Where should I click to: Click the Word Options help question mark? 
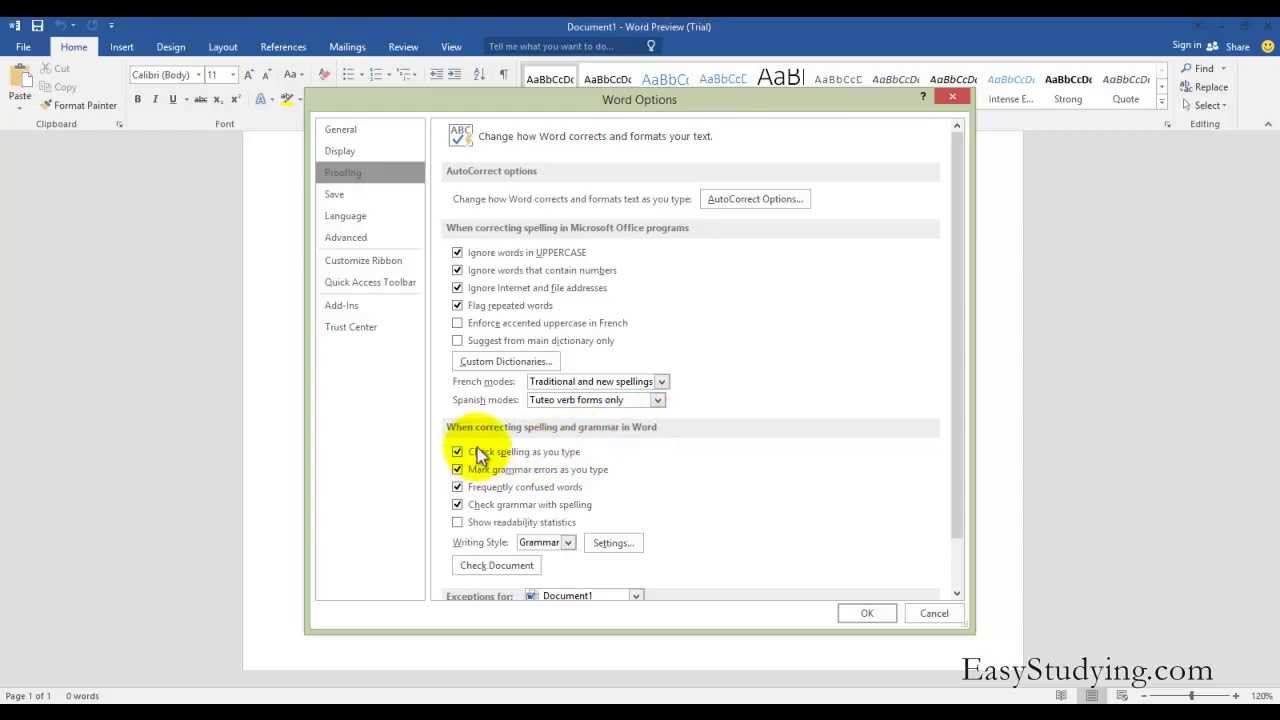(x=922, y=97)
